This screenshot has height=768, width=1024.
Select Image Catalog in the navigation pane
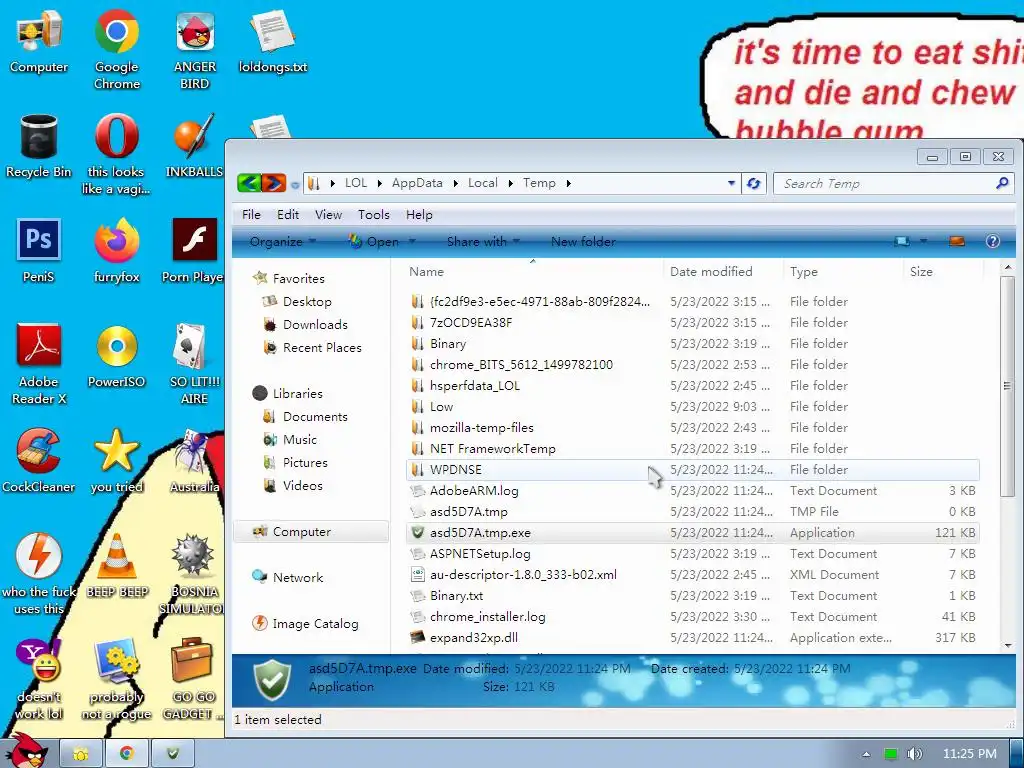pos(315,624)
